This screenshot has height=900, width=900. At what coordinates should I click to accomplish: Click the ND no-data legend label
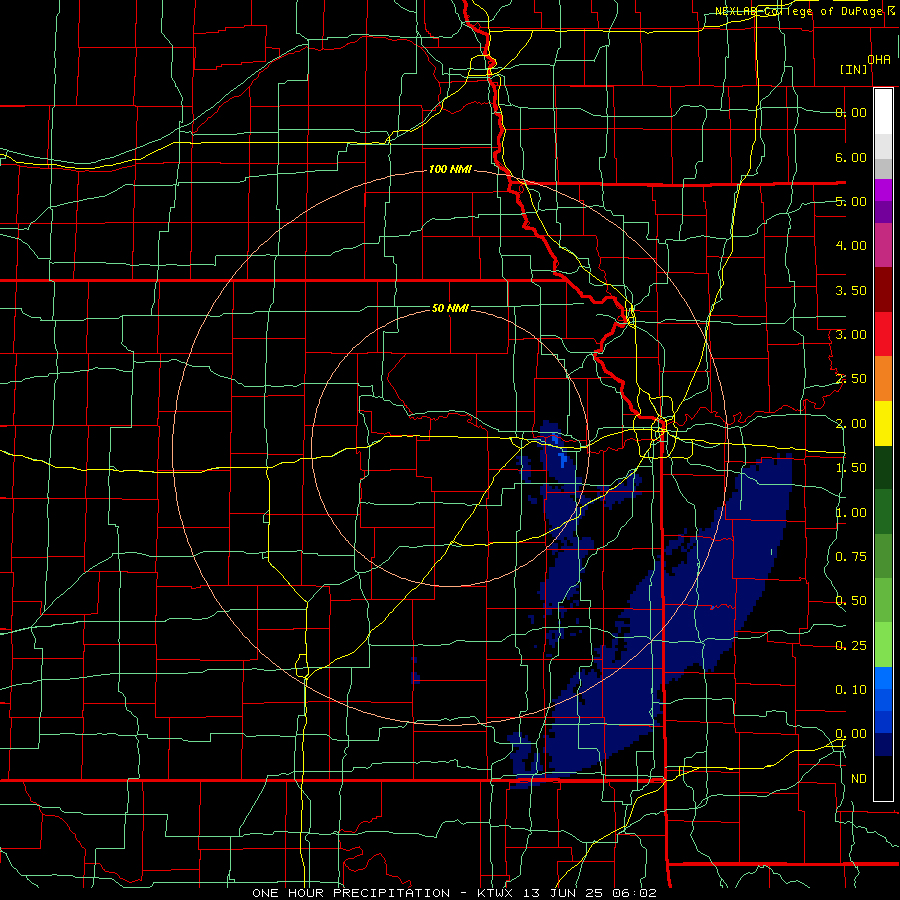[859, 779]
